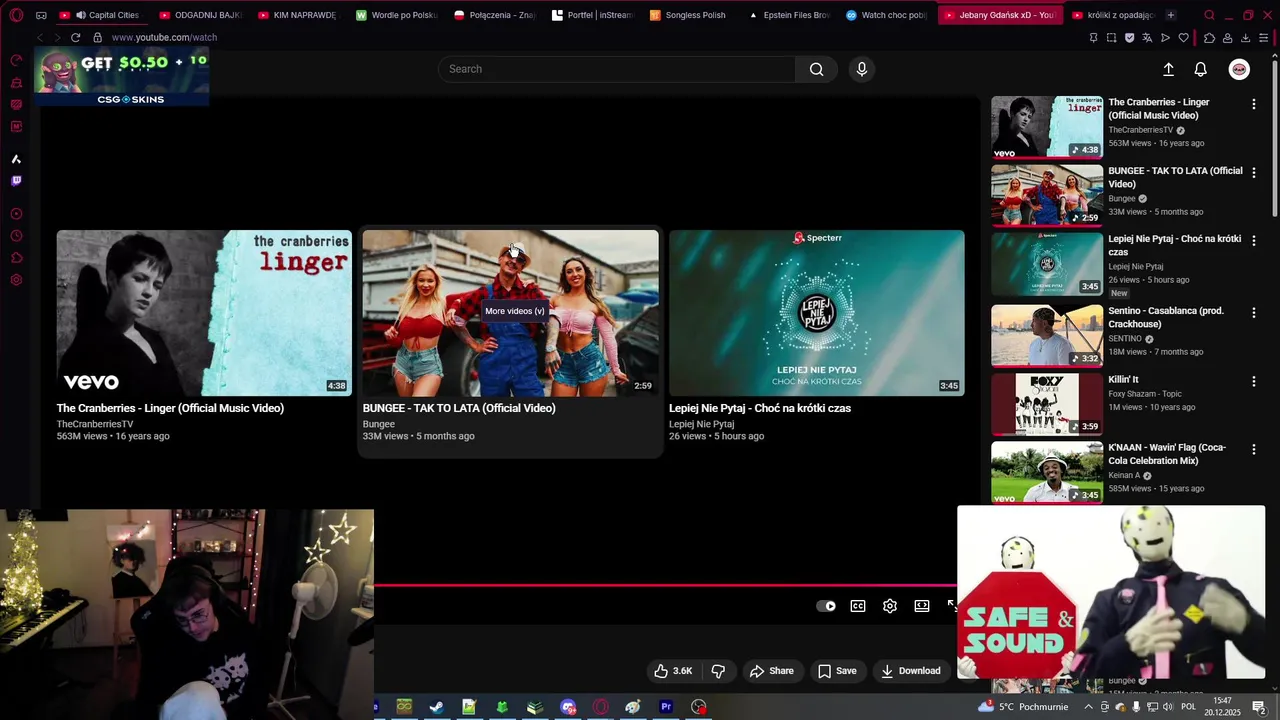Open the Opera GX main menu icon
This screenshot has width=1280, height=720.
click(x=16, y=15)
